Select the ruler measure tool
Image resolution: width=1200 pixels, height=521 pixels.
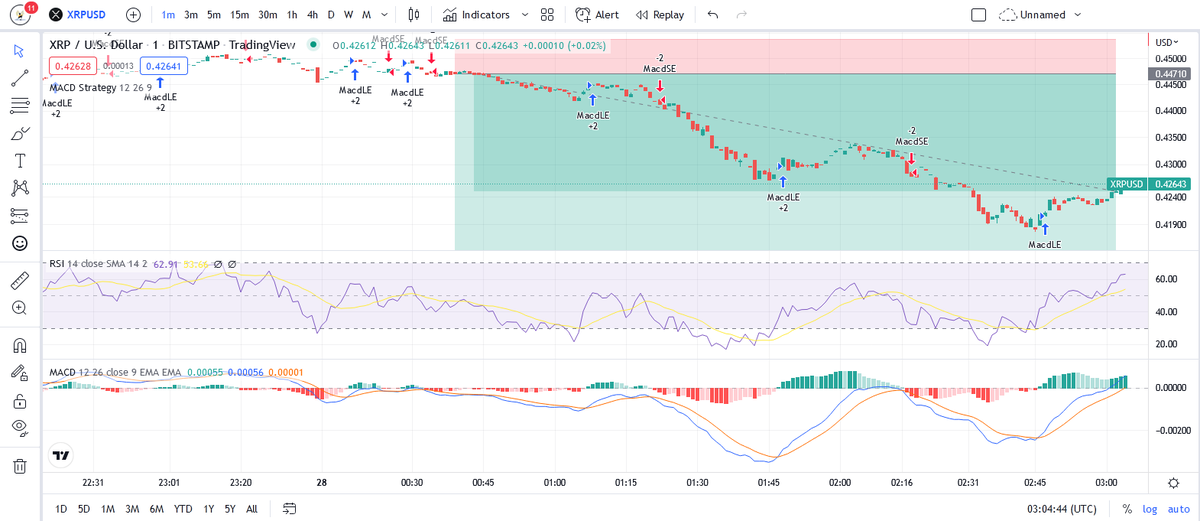click(19, 280)
